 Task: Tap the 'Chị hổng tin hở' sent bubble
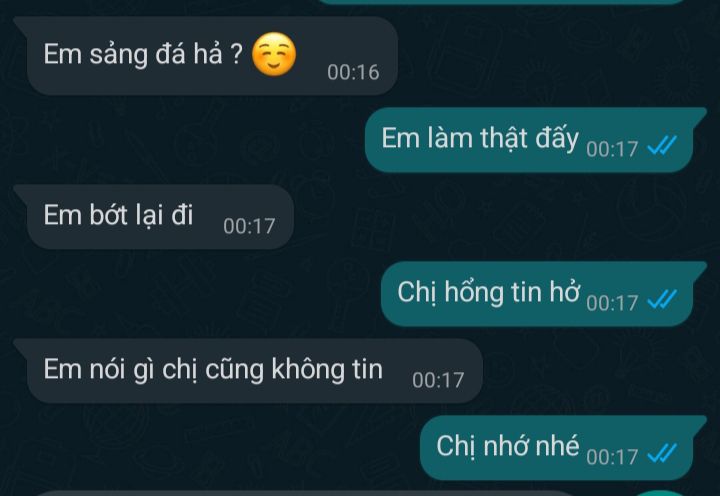[544, 294]
